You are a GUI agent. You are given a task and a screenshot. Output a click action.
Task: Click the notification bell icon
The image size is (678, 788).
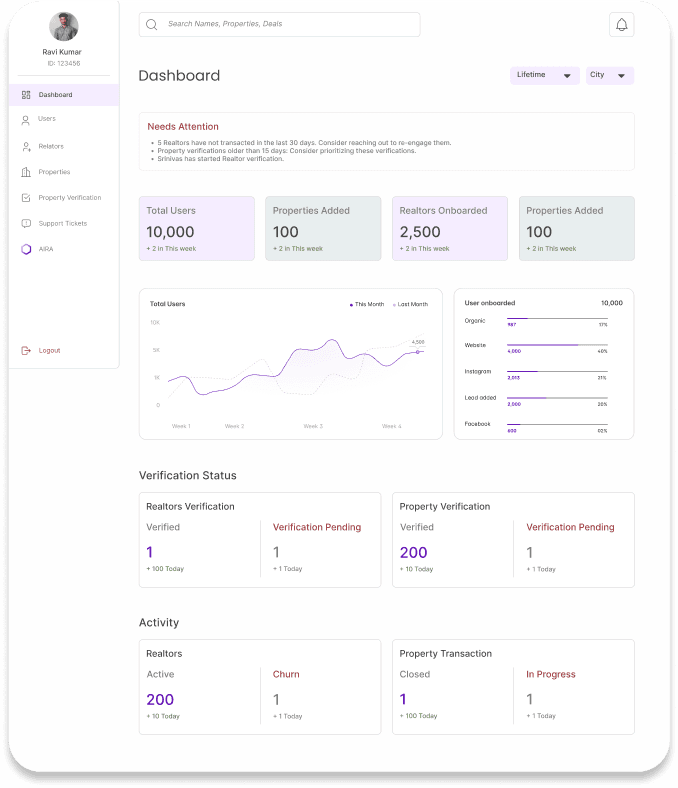click(x=621, y=25)
